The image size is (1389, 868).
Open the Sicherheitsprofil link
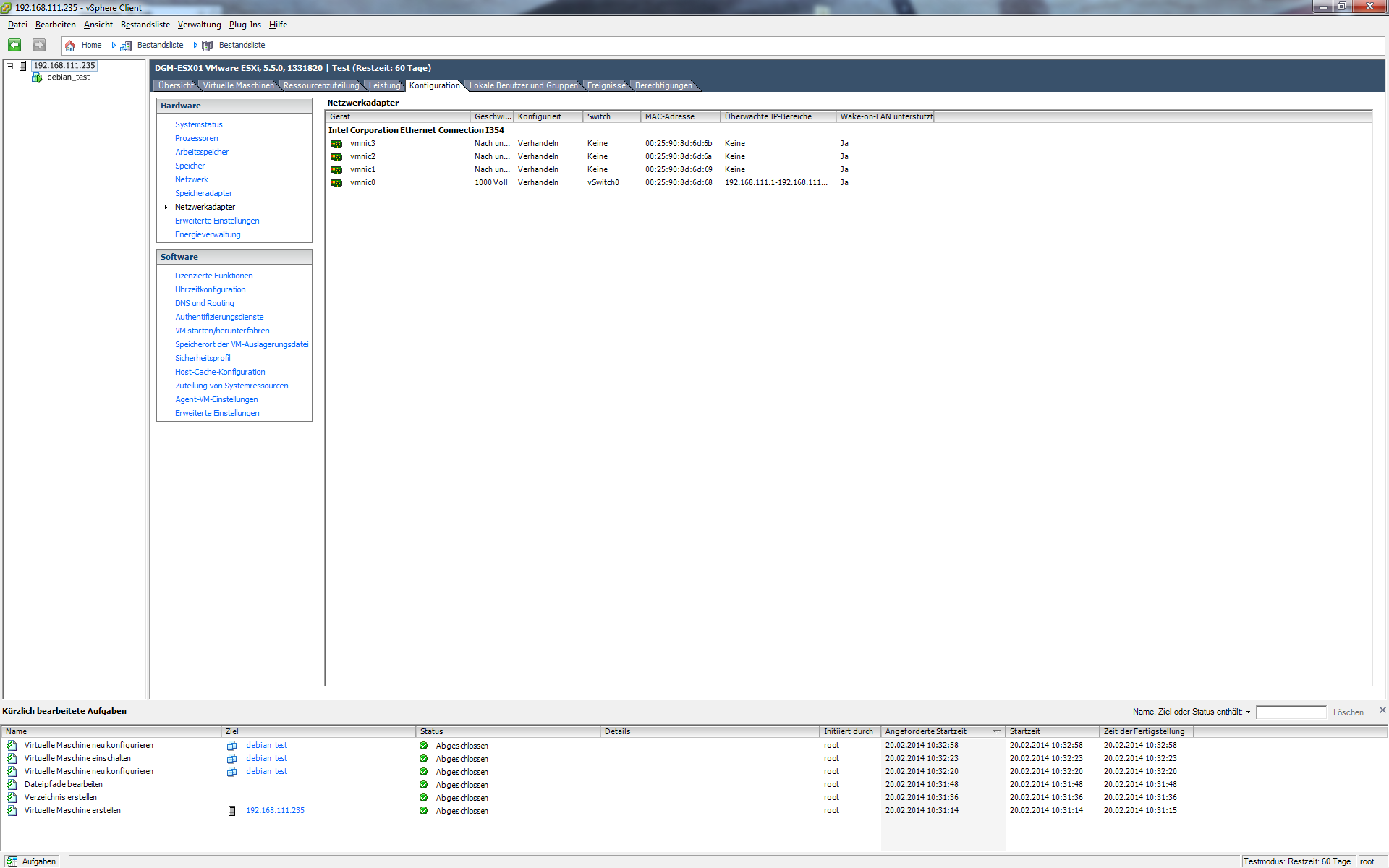click(x=203, y=358)
